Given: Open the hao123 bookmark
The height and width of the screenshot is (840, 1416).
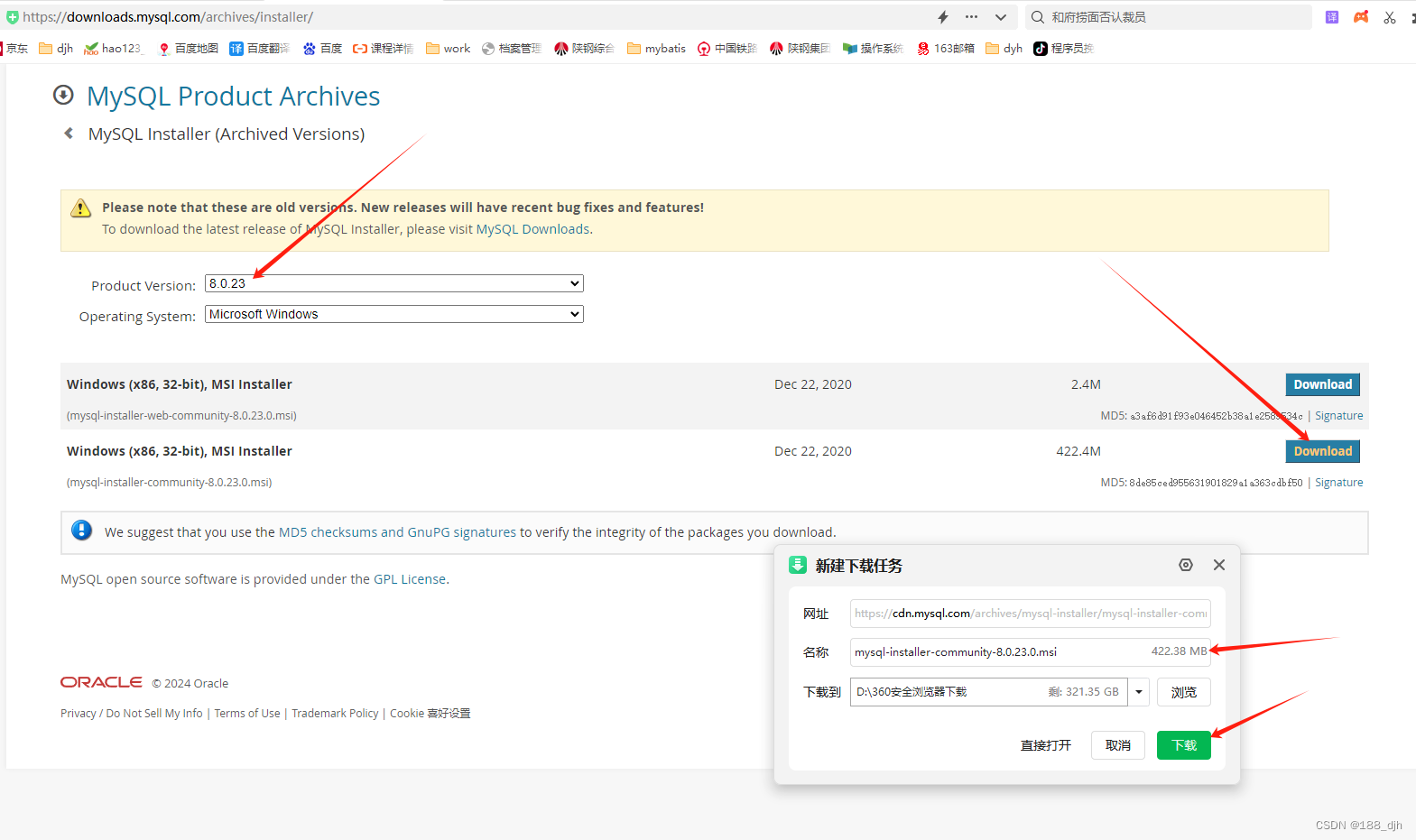Looking at the screenshot, I should (x=113, y=49).
